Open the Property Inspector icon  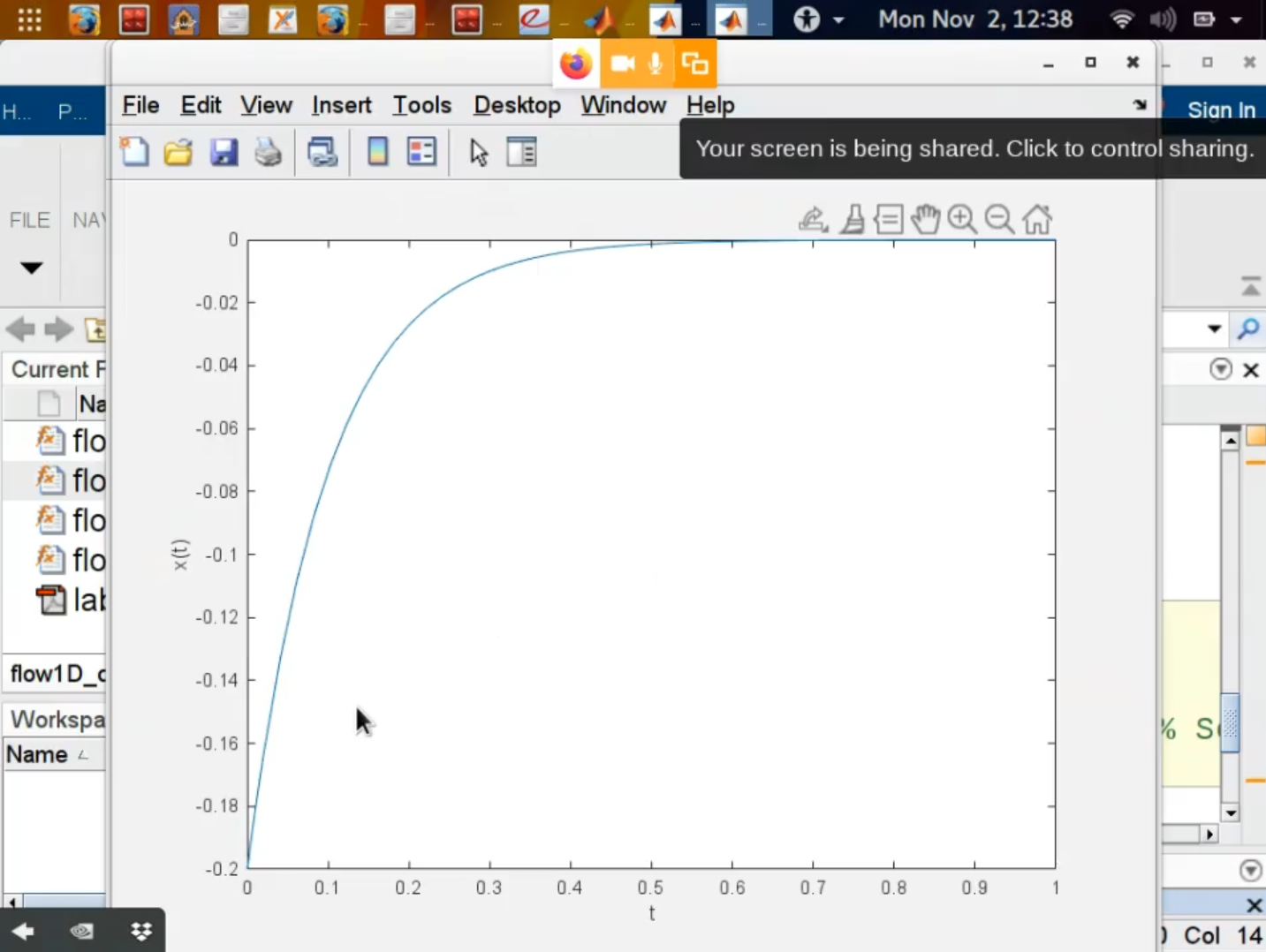coord(521,152)
